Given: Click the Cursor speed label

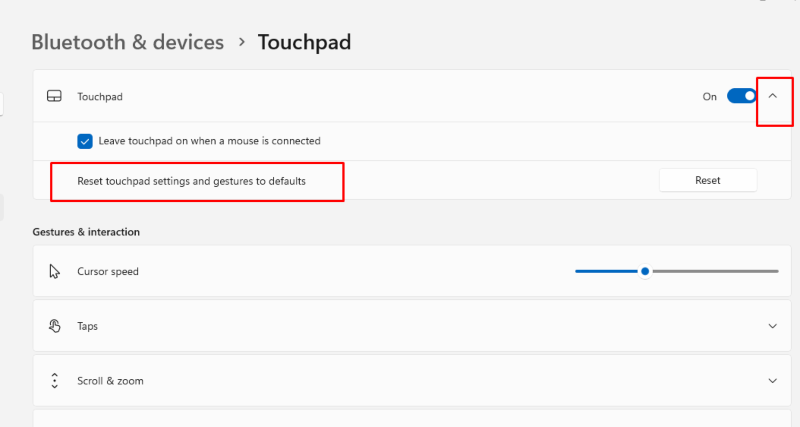Looking at the screenshot, I should click(108, 271).
